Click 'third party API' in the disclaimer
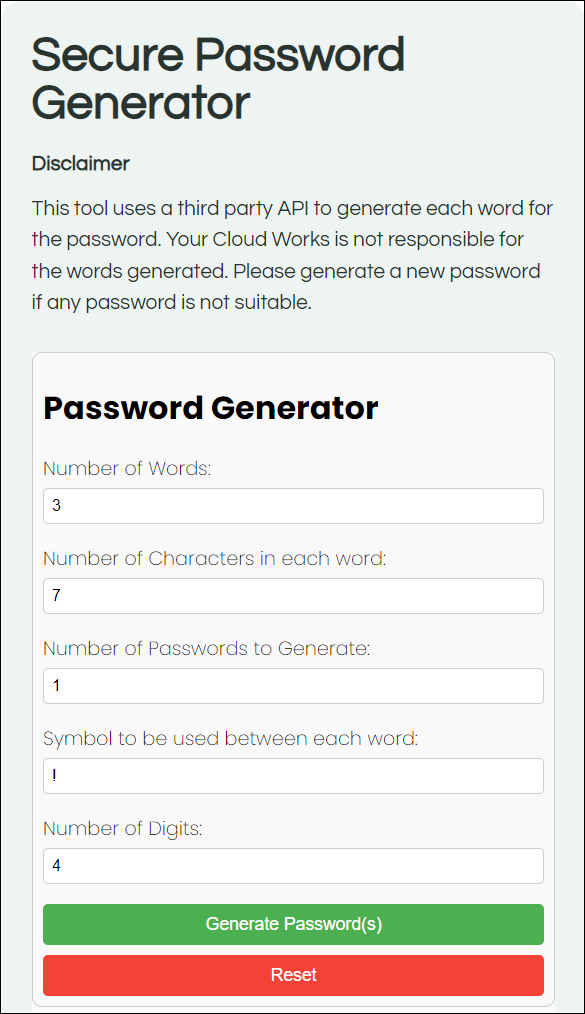This screenshot has width=585, height=1014. pos(244,208)
